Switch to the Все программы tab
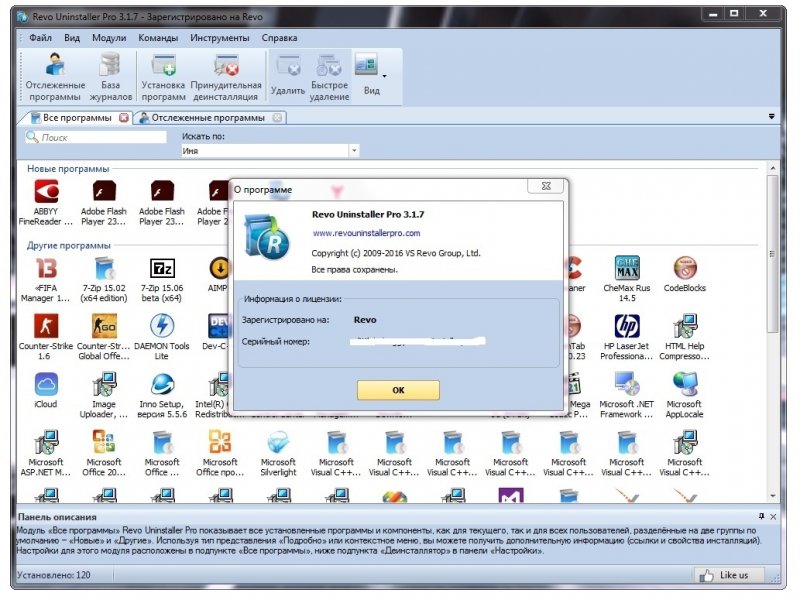The image size is (800, 600). pyautogui.click(x=76, y=118)
